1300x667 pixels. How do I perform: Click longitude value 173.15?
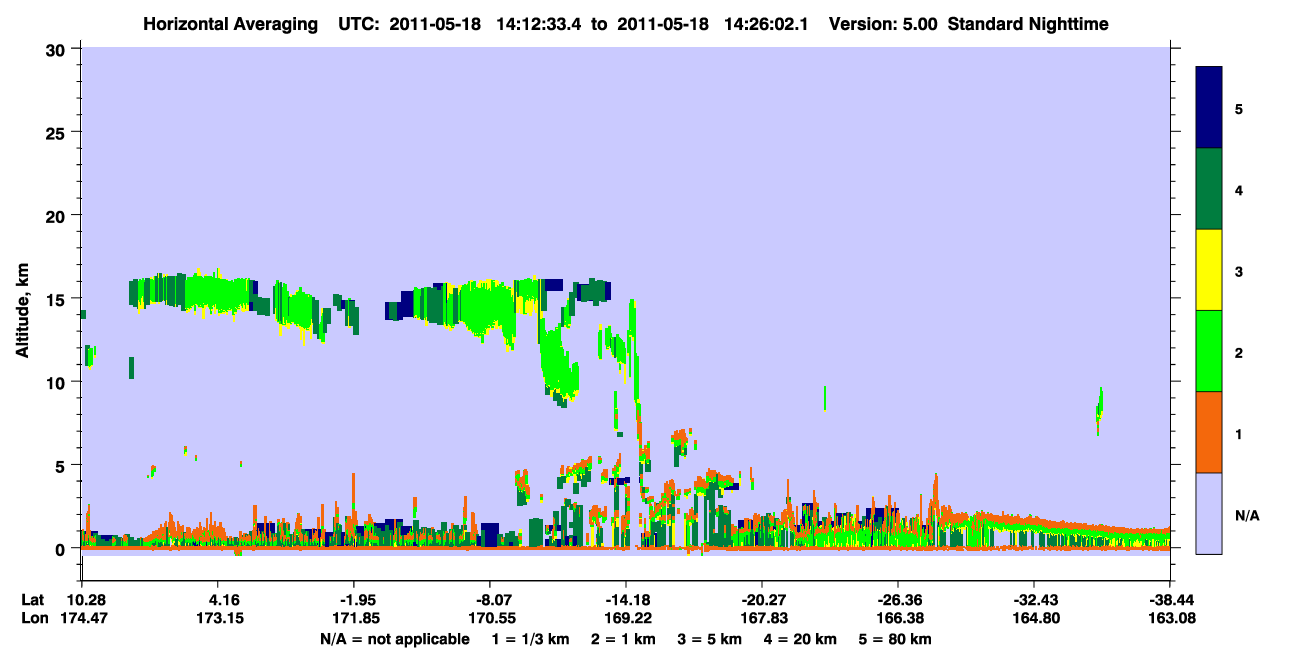pyautogui.click(x=221, y=618)
